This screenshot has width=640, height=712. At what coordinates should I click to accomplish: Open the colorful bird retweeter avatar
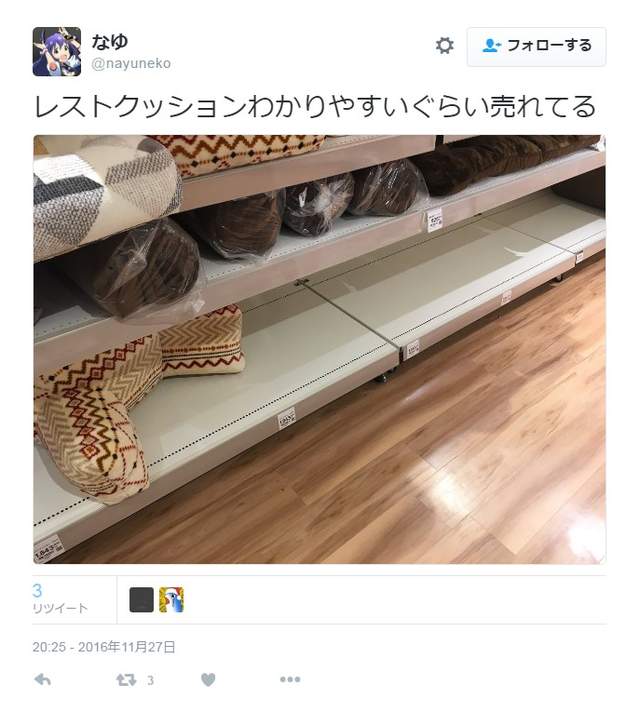pyautogui.click(x=171, y=600)
